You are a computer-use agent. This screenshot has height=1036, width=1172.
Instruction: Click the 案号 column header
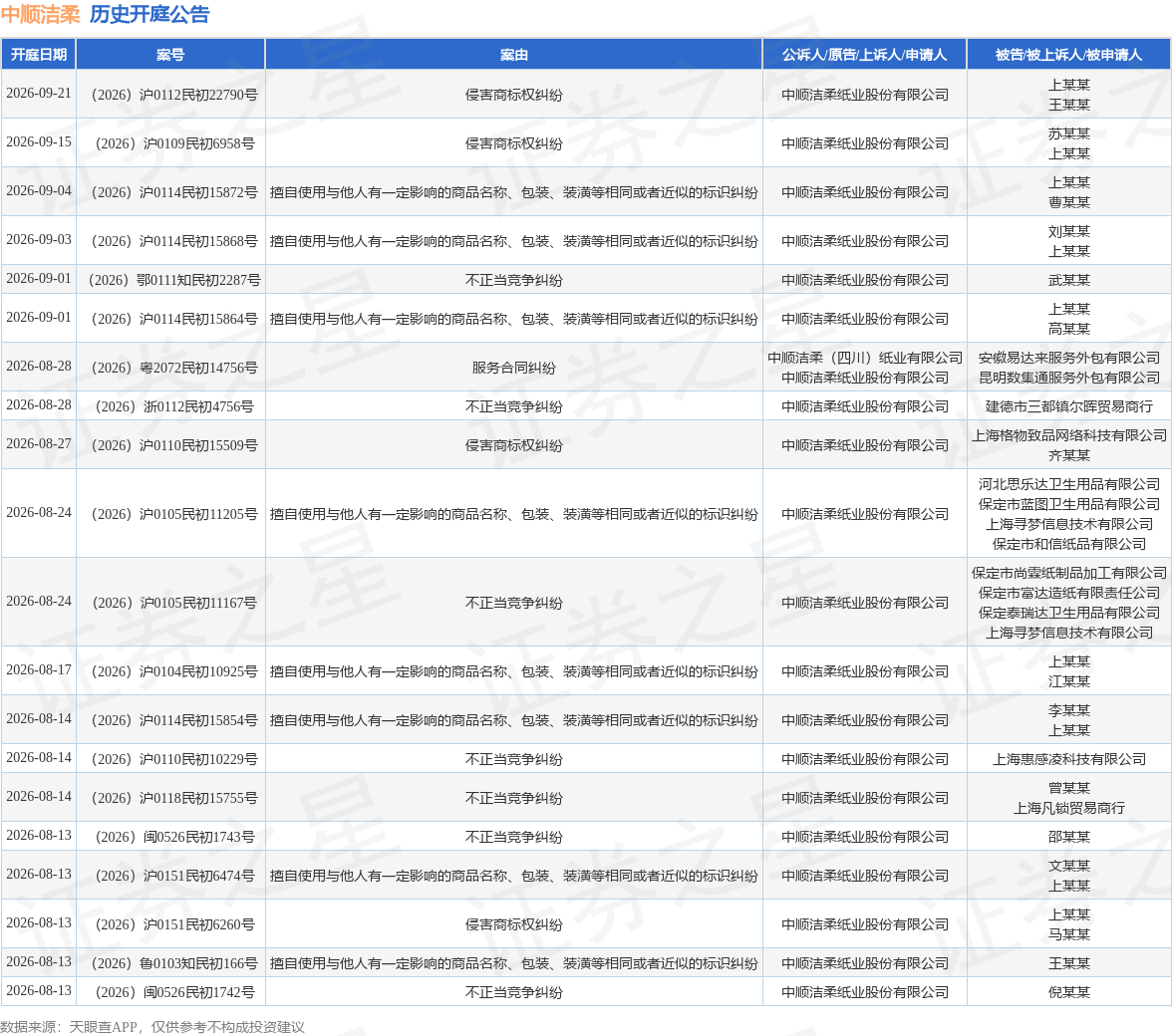tap(170, 55)
